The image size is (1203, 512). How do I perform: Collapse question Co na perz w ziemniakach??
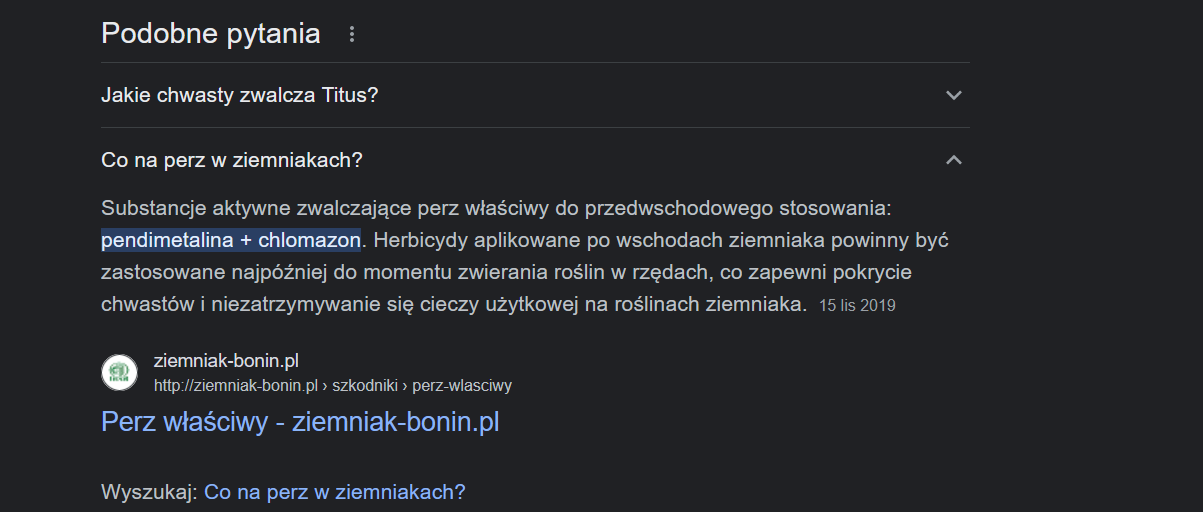pyautogui.click(x=232, y=160)
